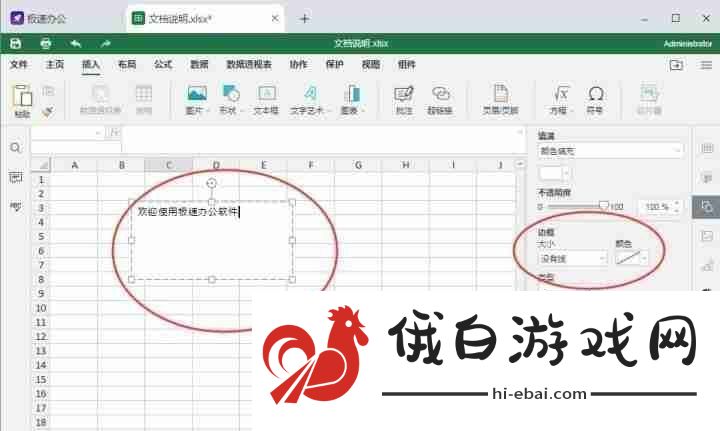Click the text box rotation handle
The height and width of the screenshot is (431, 720).
click(x=211, y=184)
